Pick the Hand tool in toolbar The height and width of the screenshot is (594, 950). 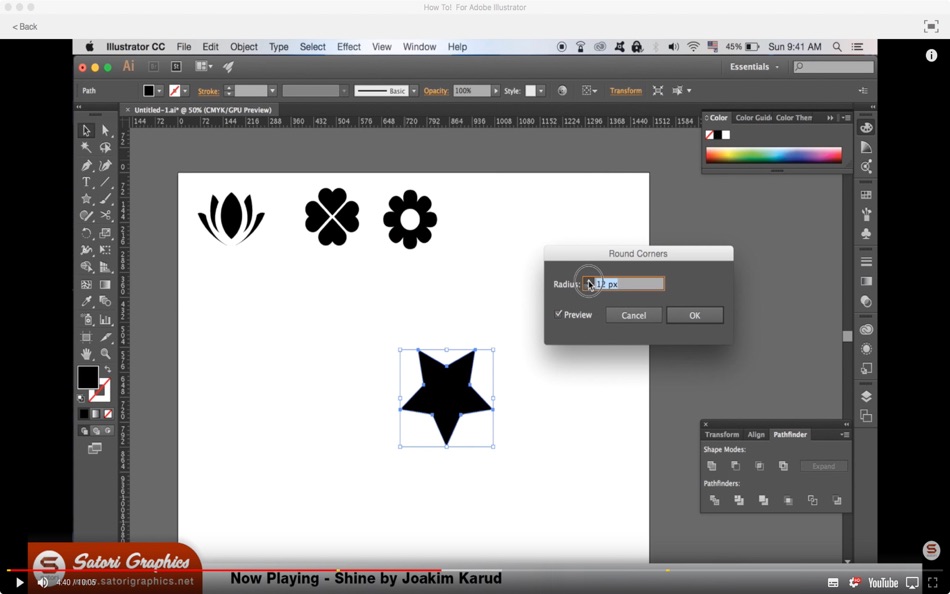[86, 354]
